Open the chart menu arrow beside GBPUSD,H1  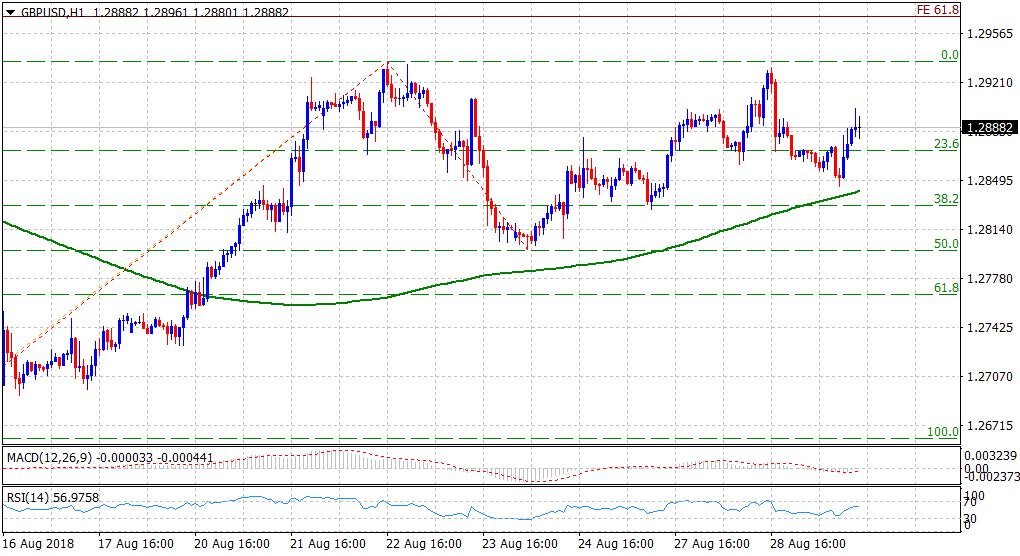point(10,9)
